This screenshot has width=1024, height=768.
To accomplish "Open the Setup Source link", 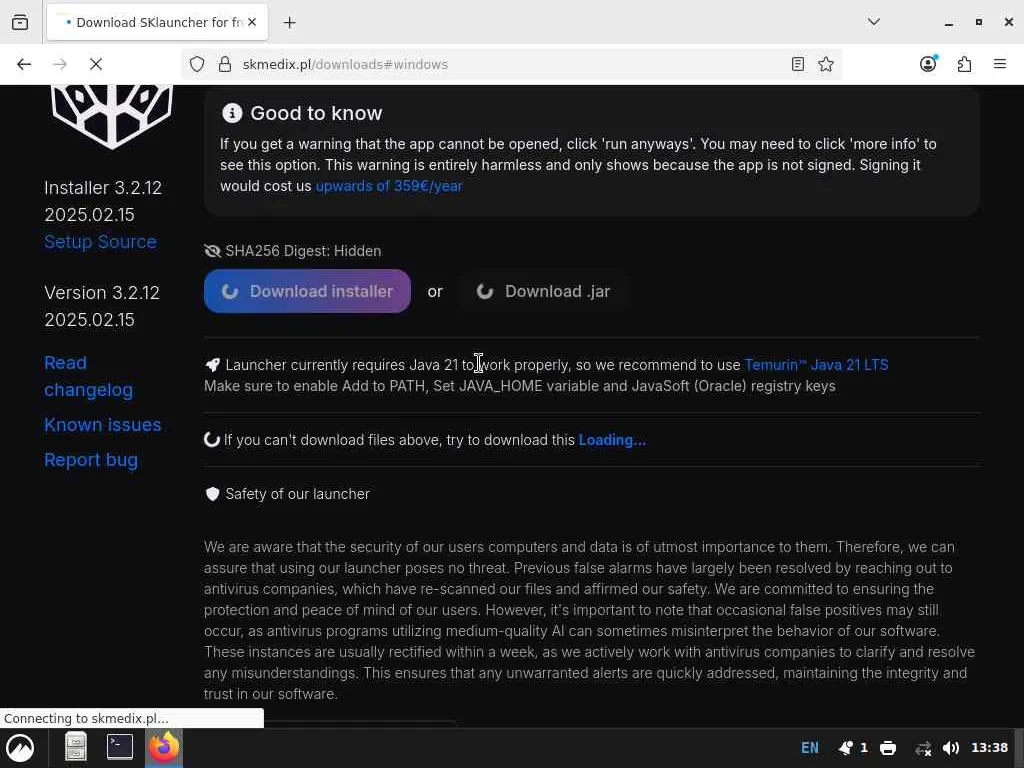I will (x=101, y=242).
